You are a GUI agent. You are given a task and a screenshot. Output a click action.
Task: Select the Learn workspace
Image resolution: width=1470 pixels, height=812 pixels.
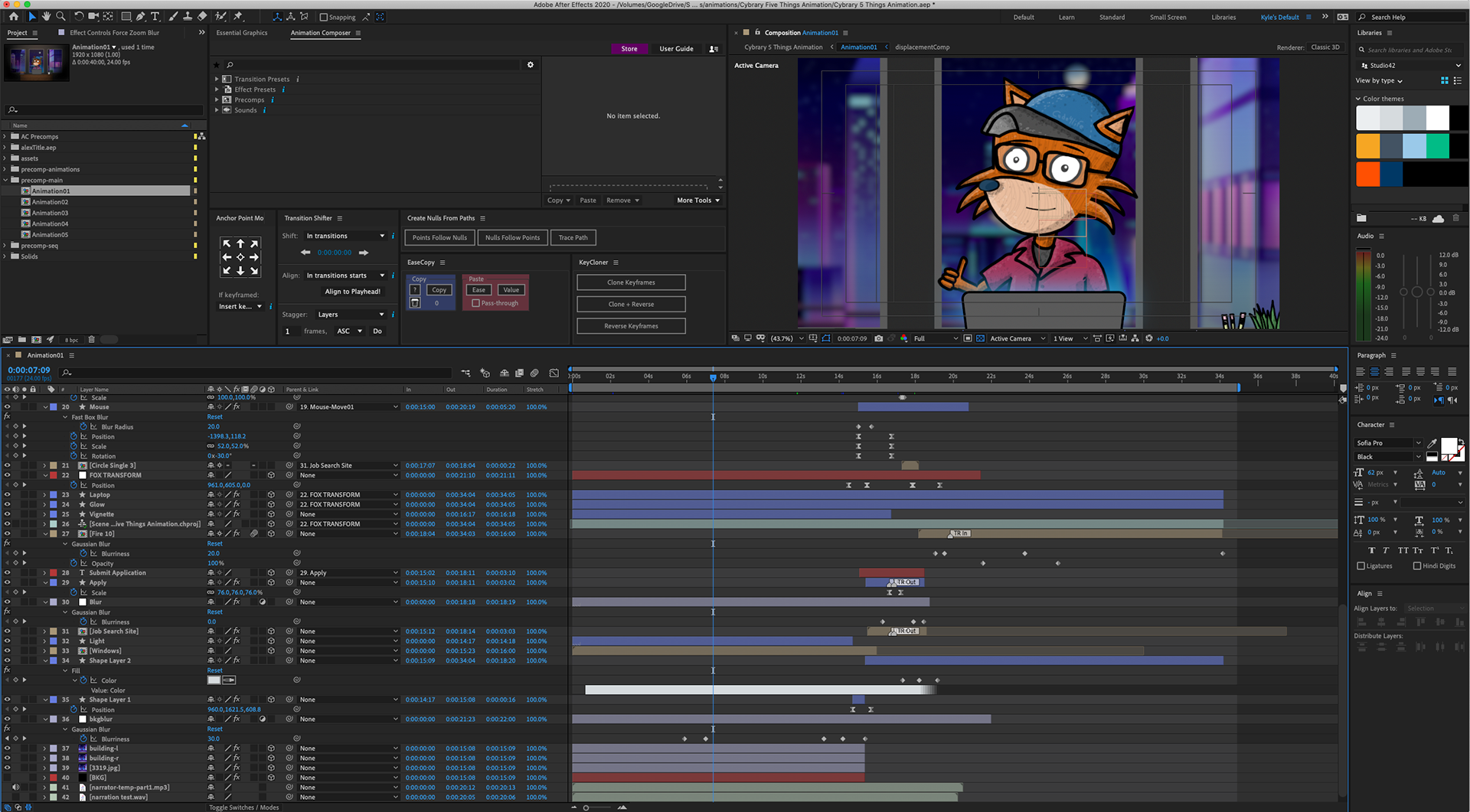tap(1066, 17)
